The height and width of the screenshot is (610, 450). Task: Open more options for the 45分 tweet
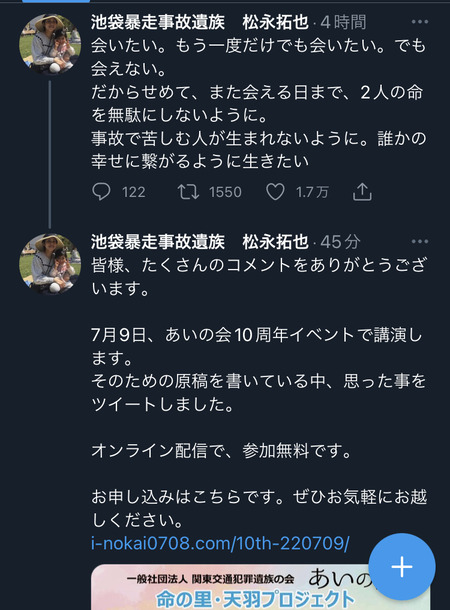[x=420, y=242]
